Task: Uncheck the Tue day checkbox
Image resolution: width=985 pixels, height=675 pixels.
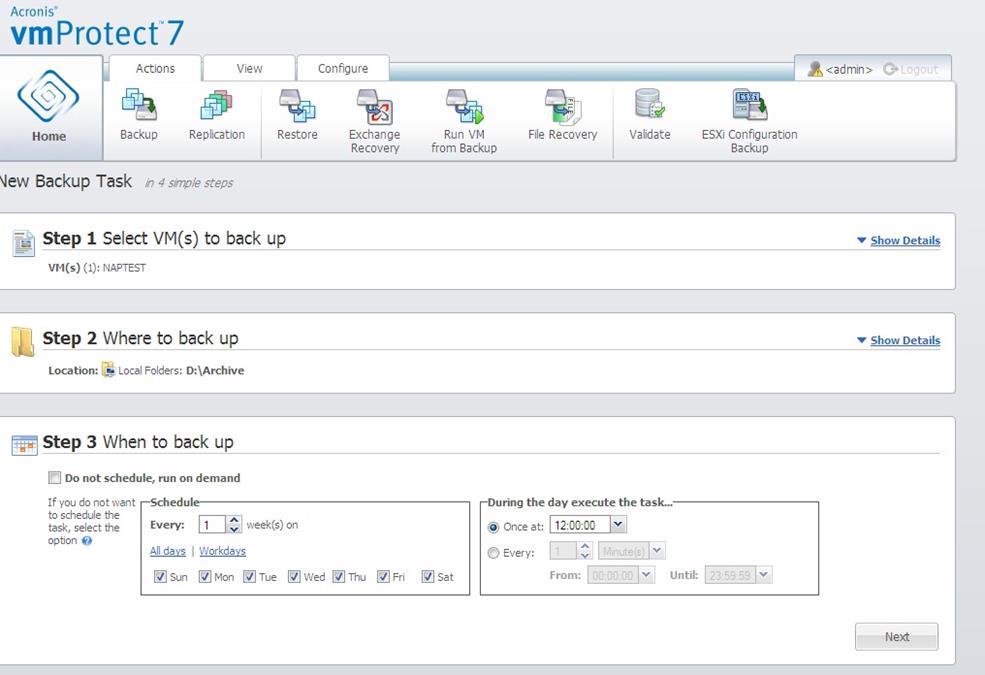Action: (x=249, y=576)
